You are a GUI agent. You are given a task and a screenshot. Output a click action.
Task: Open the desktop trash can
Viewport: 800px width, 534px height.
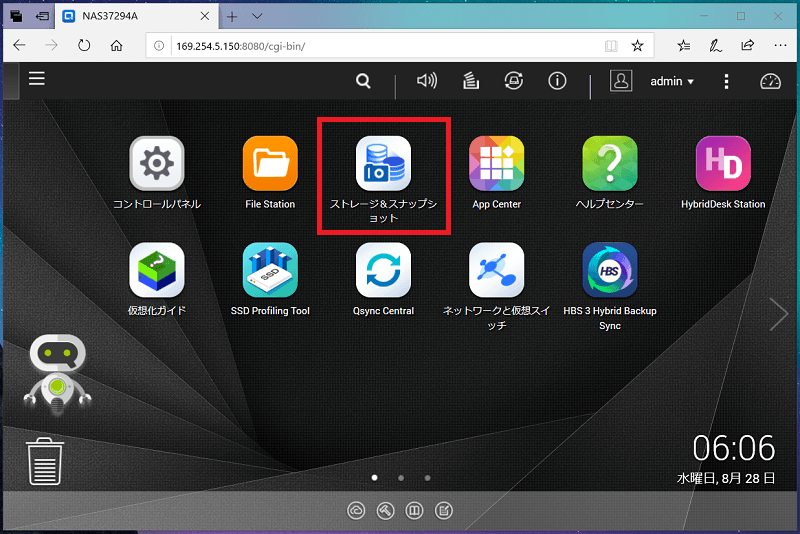tap(45, 461)
